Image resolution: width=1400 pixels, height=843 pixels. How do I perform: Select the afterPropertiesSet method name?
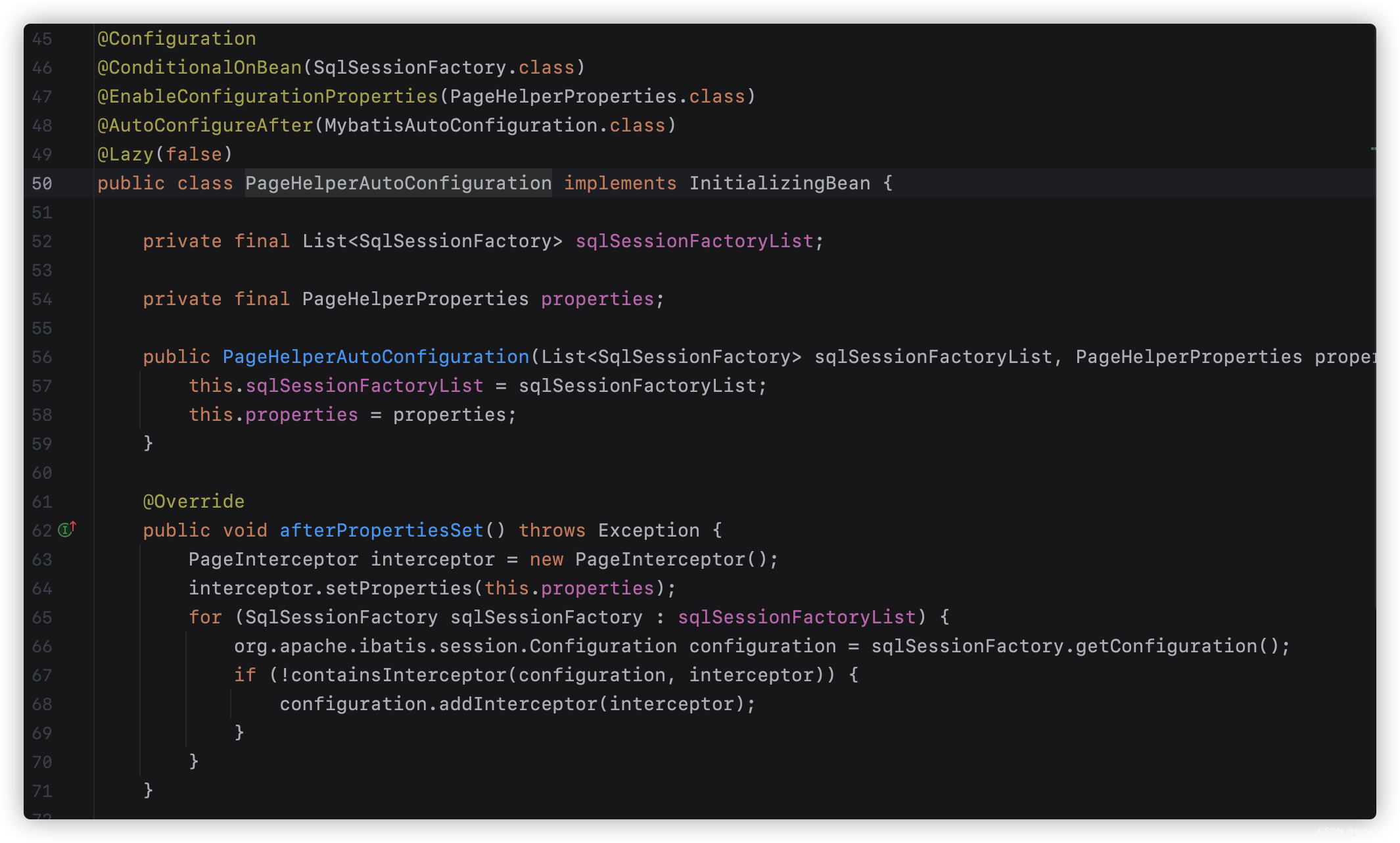[381, 530]
